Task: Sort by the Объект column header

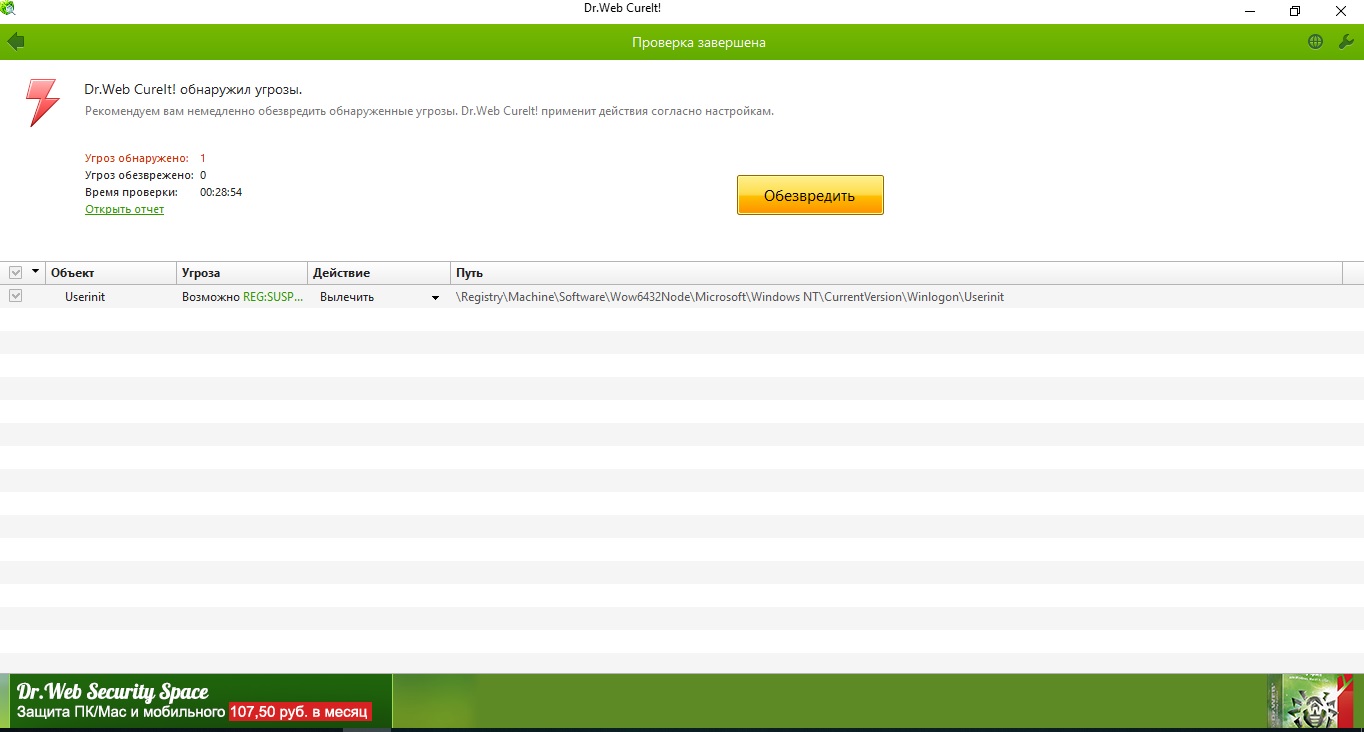Action: coord(110,273)
